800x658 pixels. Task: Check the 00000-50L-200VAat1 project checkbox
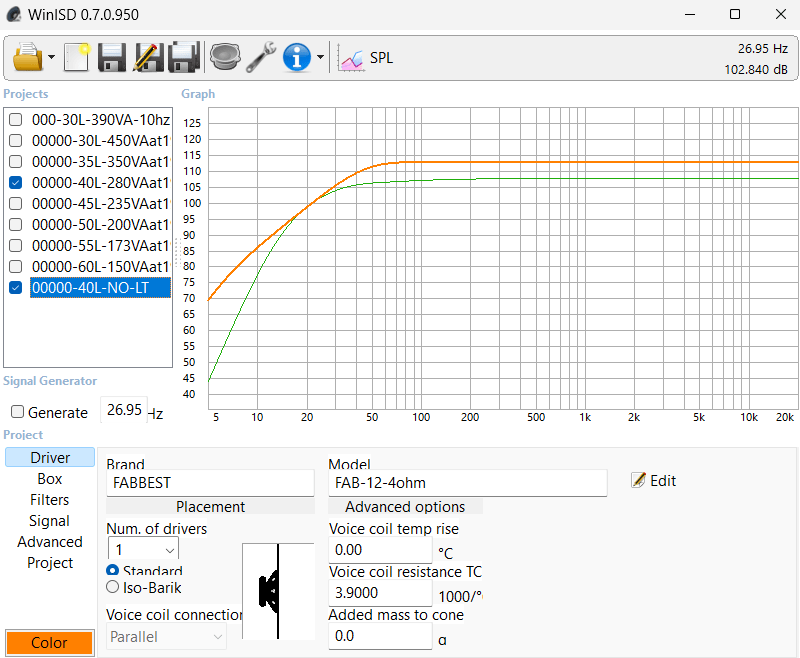(16, 224)
